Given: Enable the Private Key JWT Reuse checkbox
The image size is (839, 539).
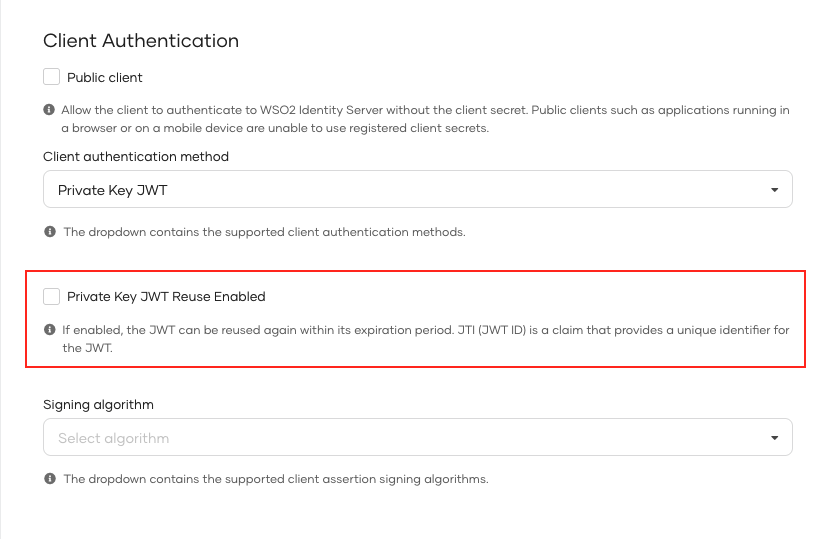Looking at the screenshot, I should click(52, 296).
